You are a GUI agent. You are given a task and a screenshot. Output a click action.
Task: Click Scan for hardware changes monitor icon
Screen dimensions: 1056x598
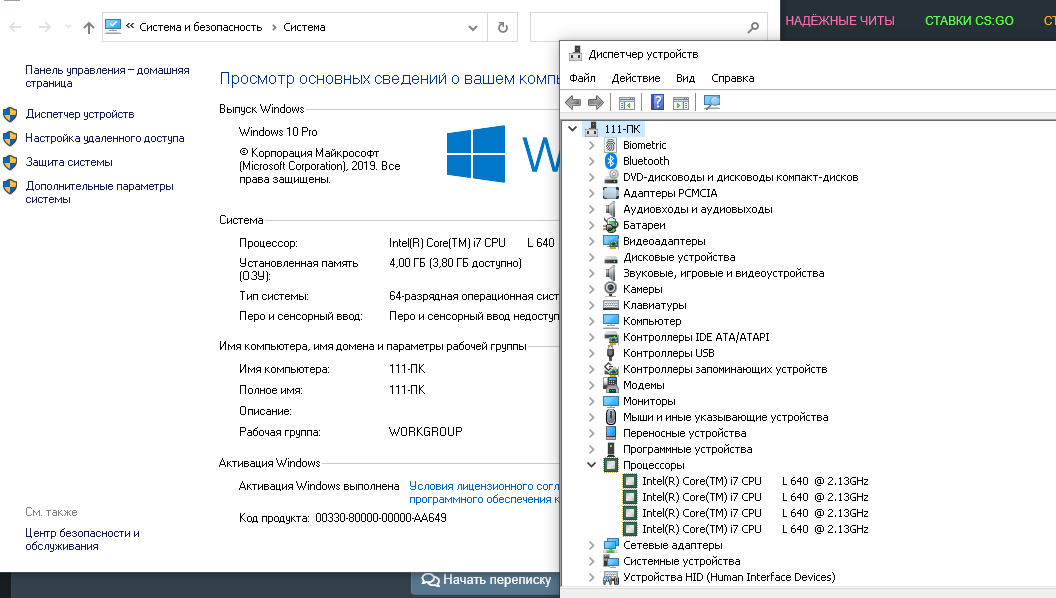(712, 102)
